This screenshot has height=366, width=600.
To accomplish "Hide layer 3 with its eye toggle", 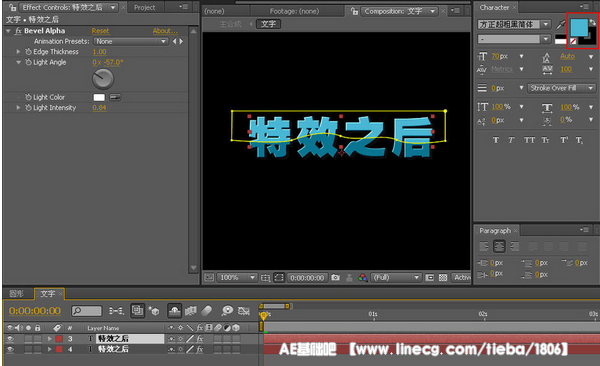I will [10, 339].
